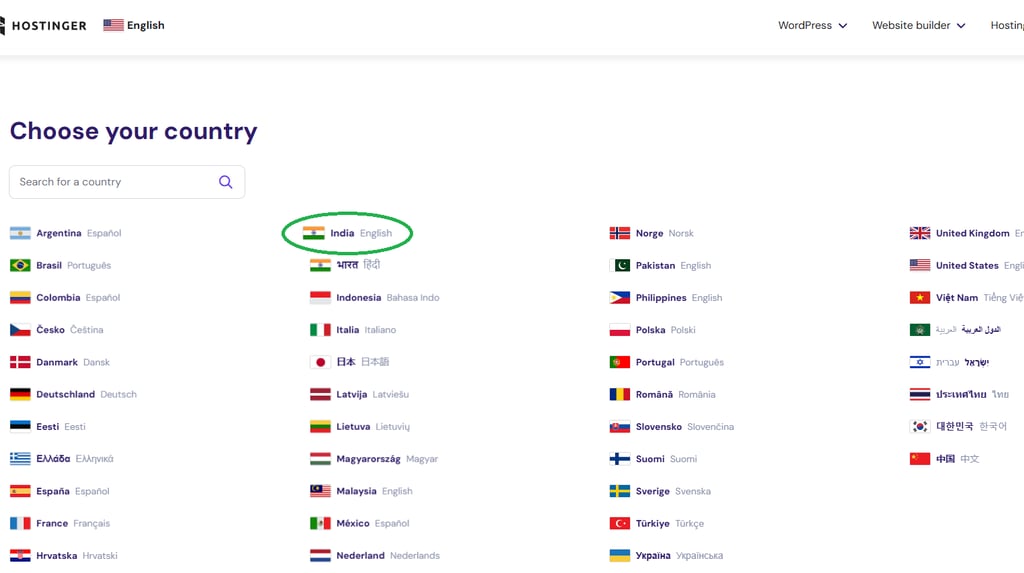The height and width of the screenshot is (573, 1024).
Task: Select Română country link
Action: (662, 394)
